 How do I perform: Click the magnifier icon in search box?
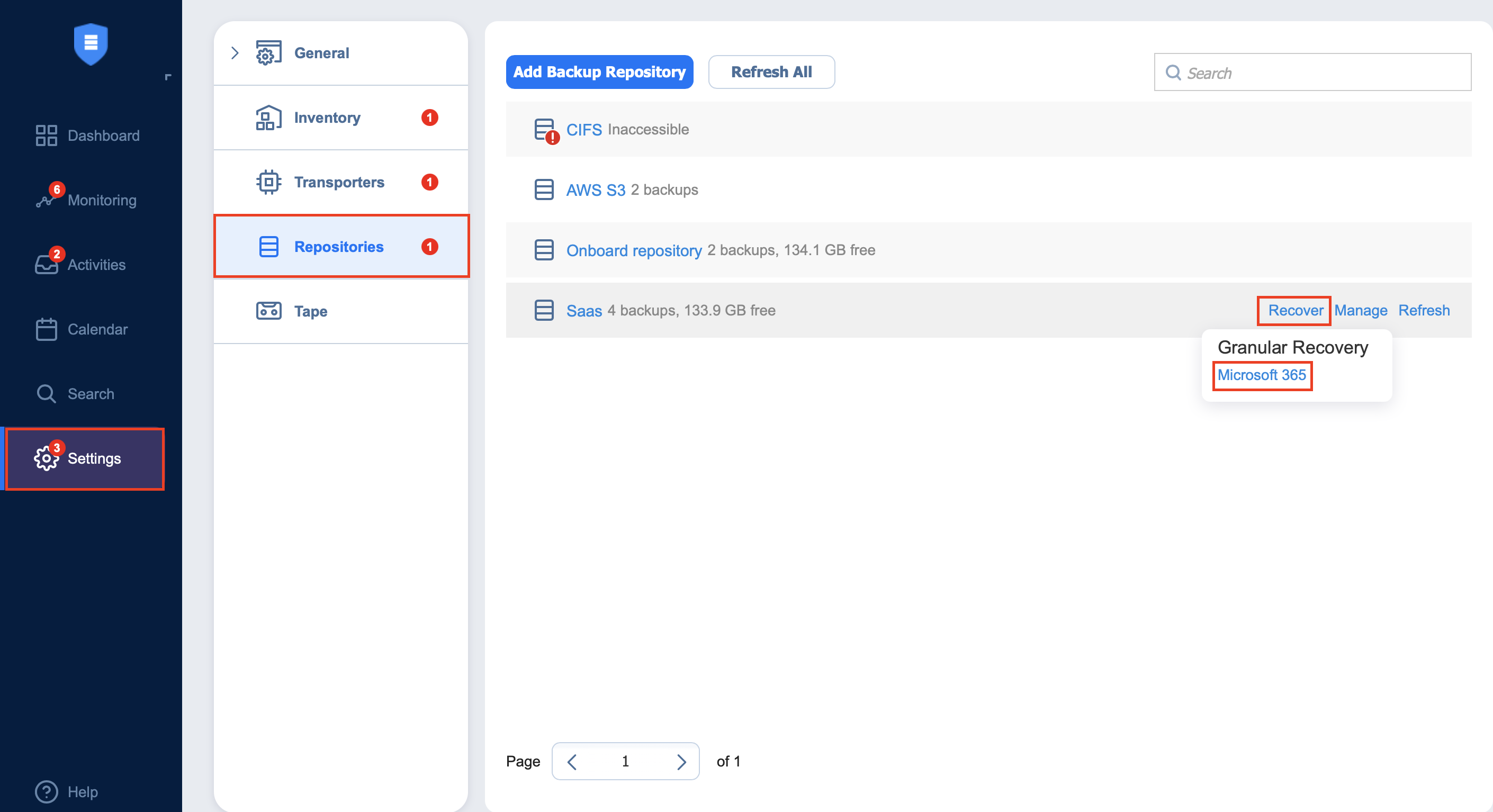[x=1173, y=73]
